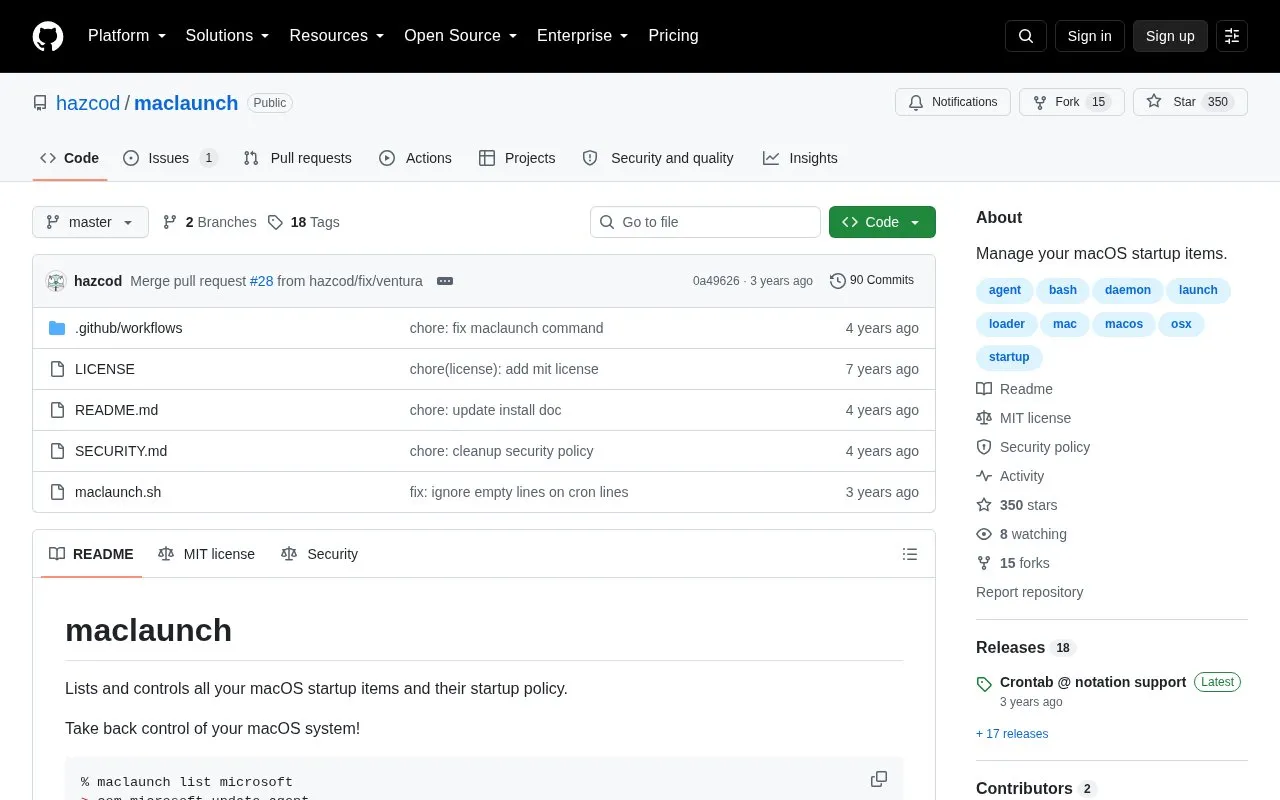
Task: Click the daemon topic tag
Action: click(1128, 290)
